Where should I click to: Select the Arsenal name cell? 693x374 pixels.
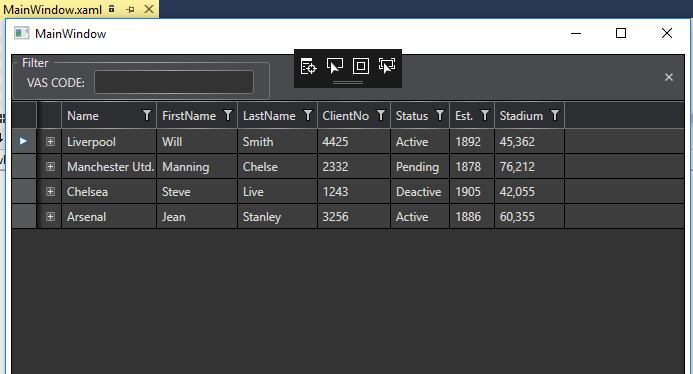[109, 217]
